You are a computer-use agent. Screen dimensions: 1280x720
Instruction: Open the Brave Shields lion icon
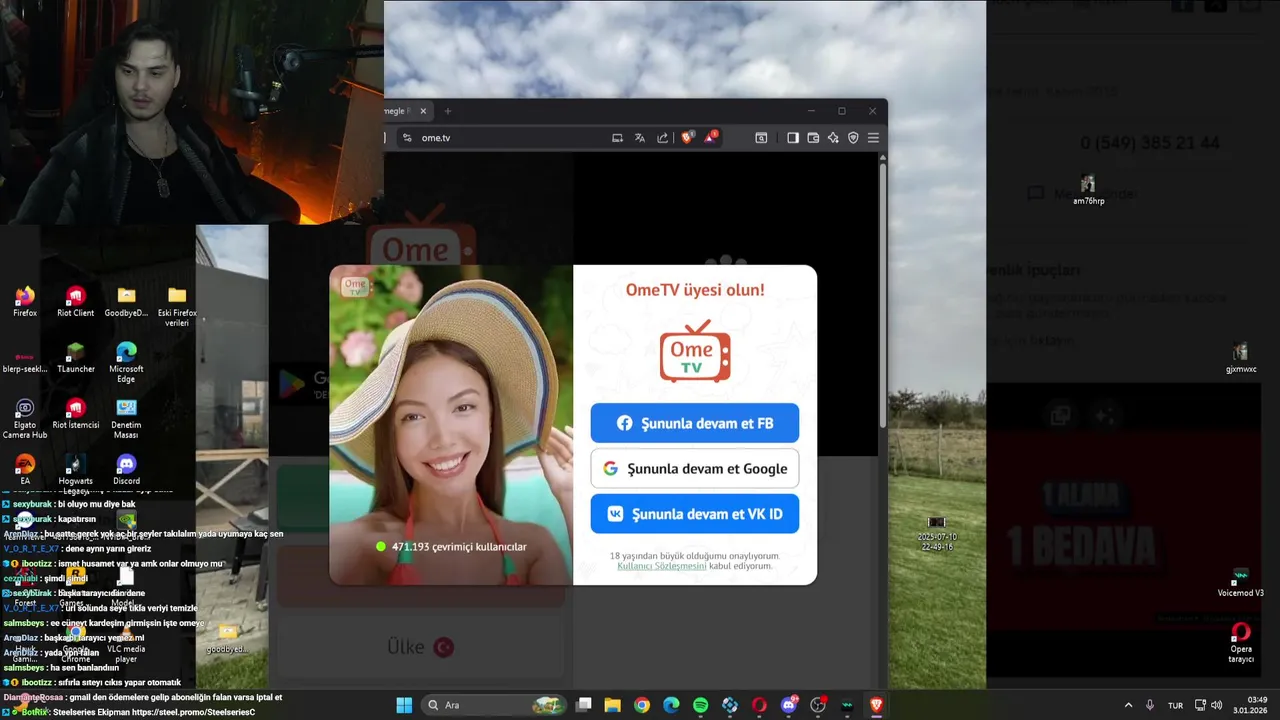pyautogui.click(x=687, y=138)
